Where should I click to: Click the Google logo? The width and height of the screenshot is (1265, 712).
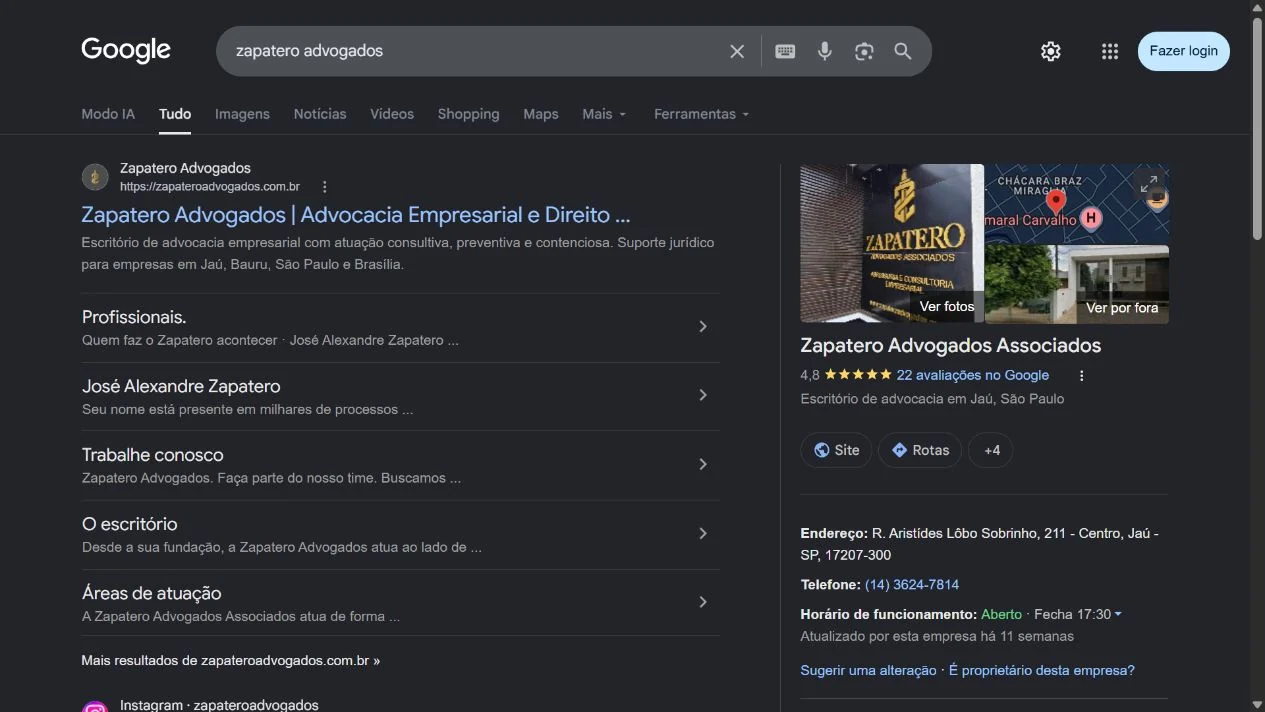coord(126,50)
